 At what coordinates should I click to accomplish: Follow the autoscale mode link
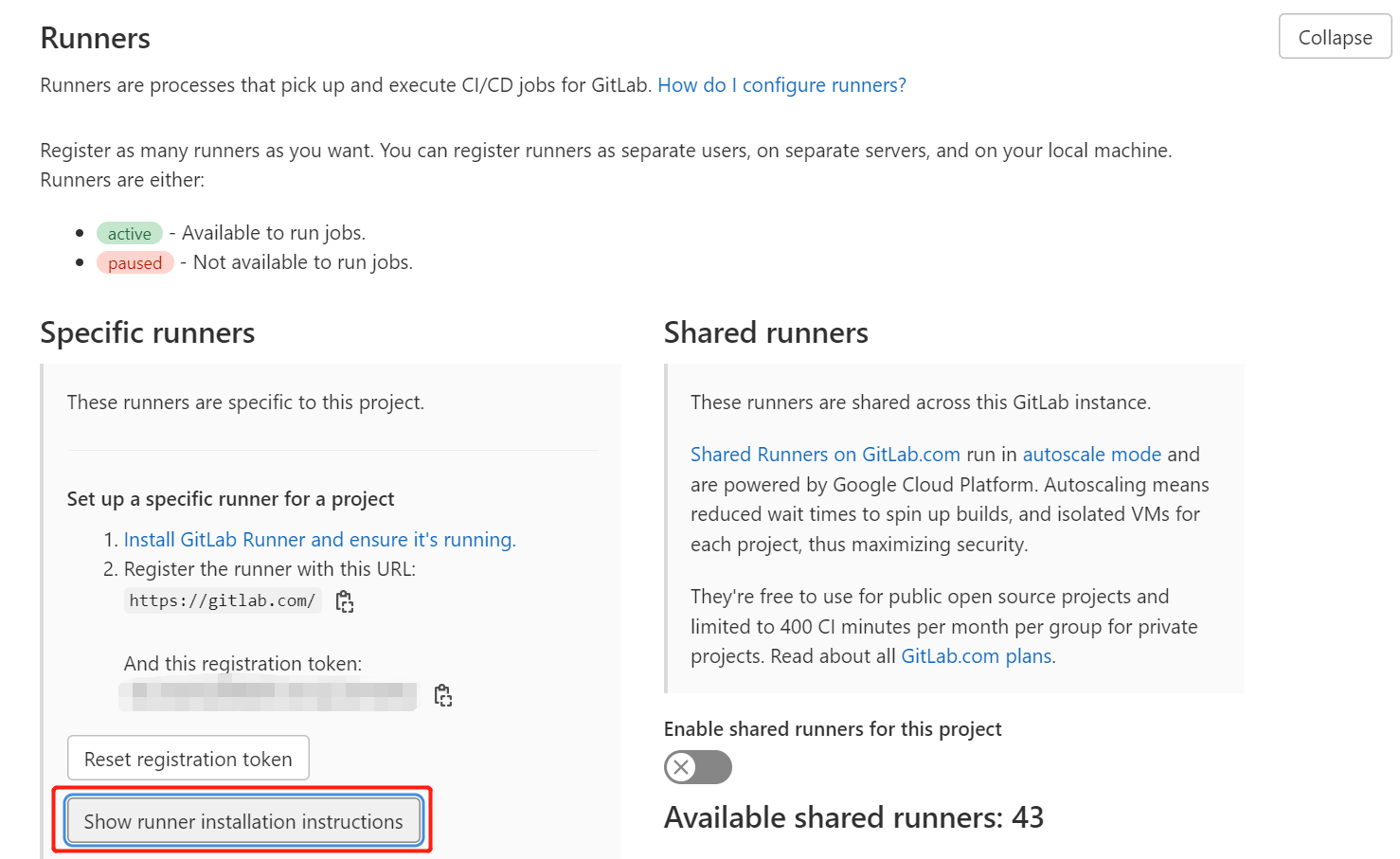(x=1092, y=455)
